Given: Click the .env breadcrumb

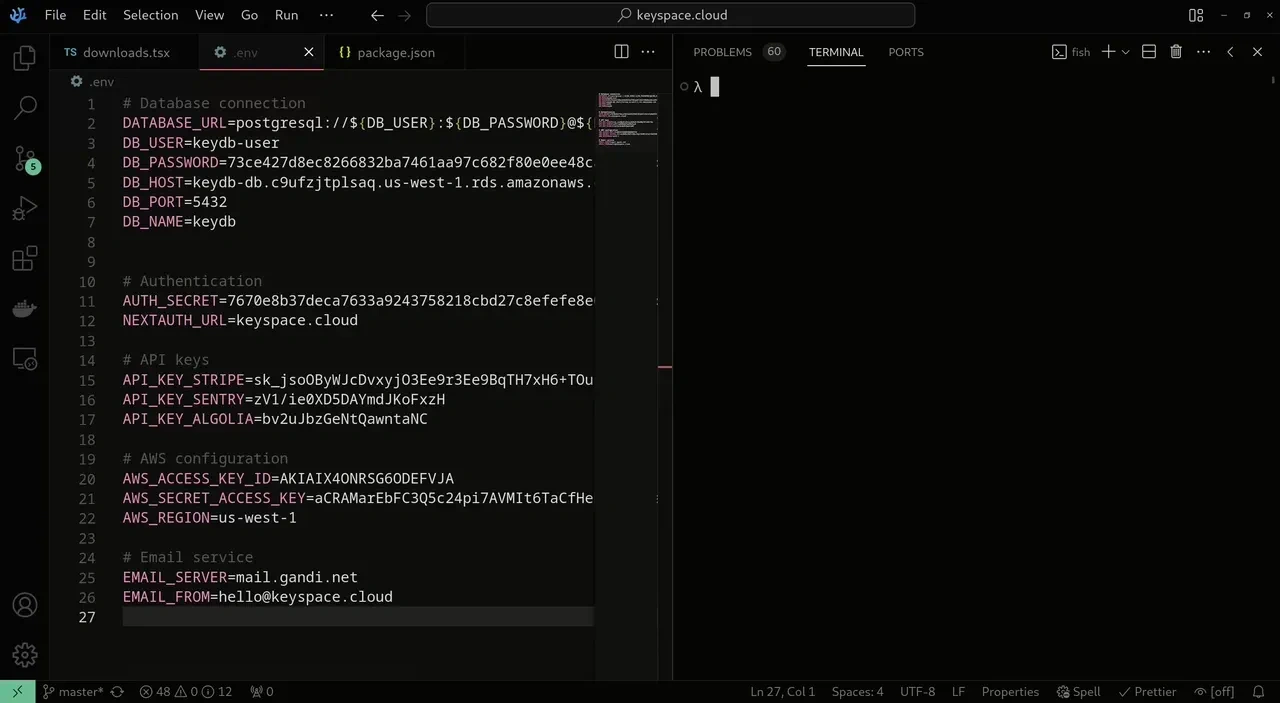Looking at the screenshot, I should 92,82.
